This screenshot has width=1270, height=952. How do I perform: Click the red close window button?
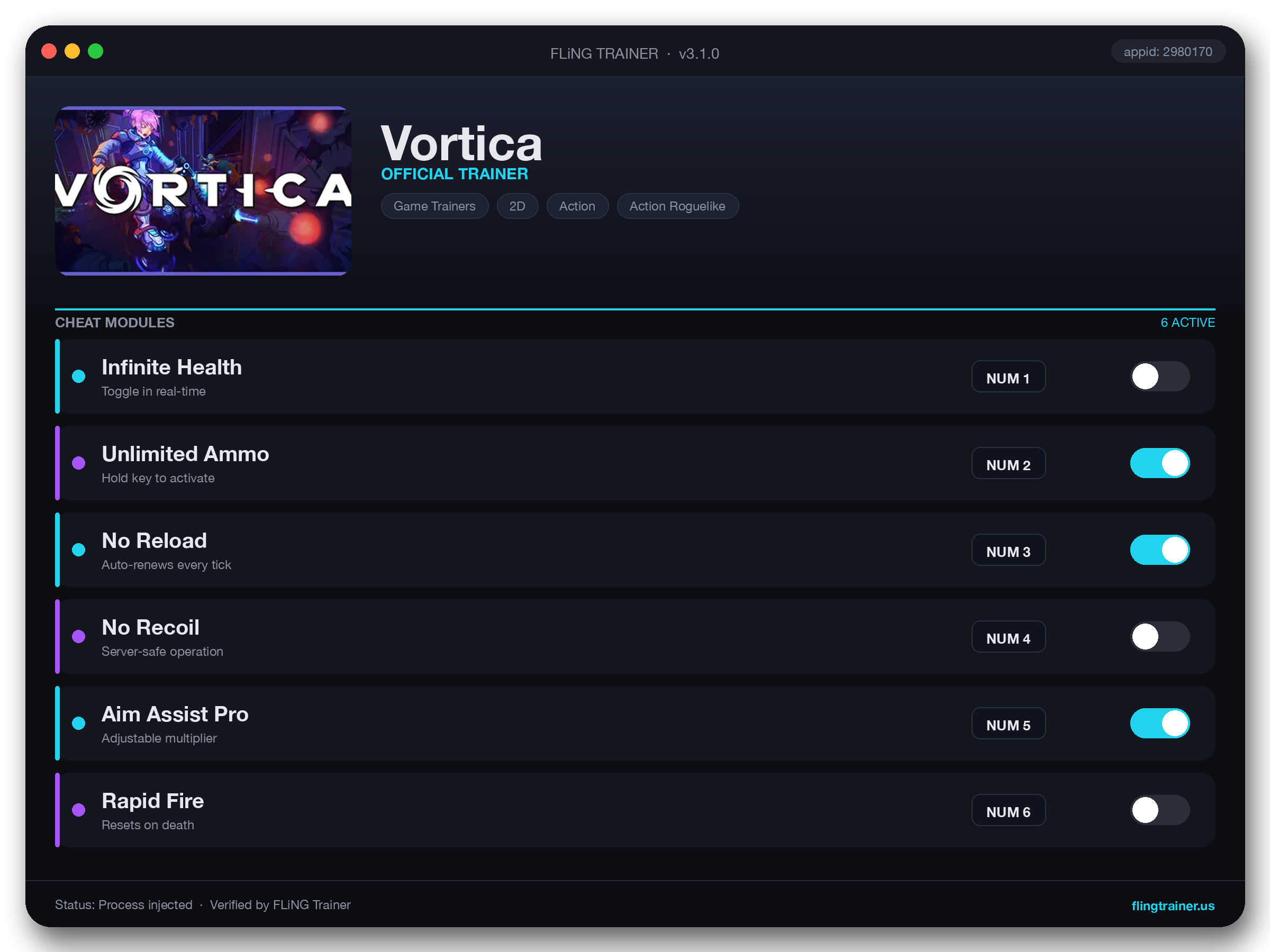pos(49,52)
